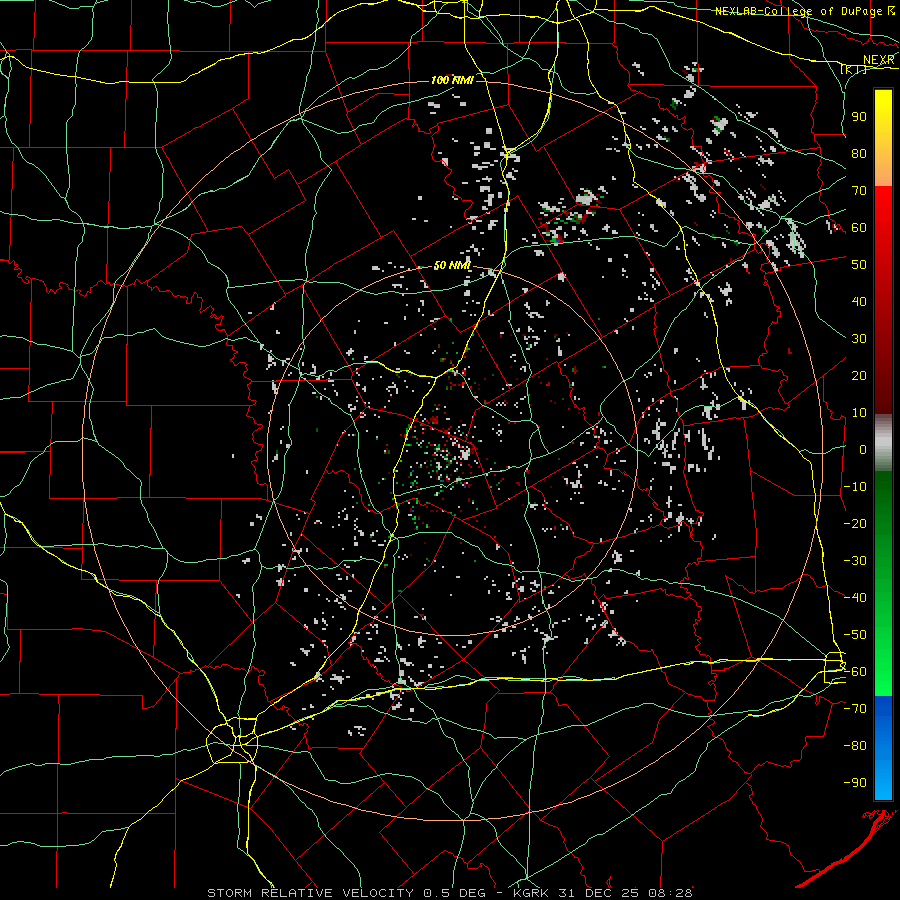Click the -50 value on the velocity scale
This screenshot has height=900, width=900.
(855, 635)
